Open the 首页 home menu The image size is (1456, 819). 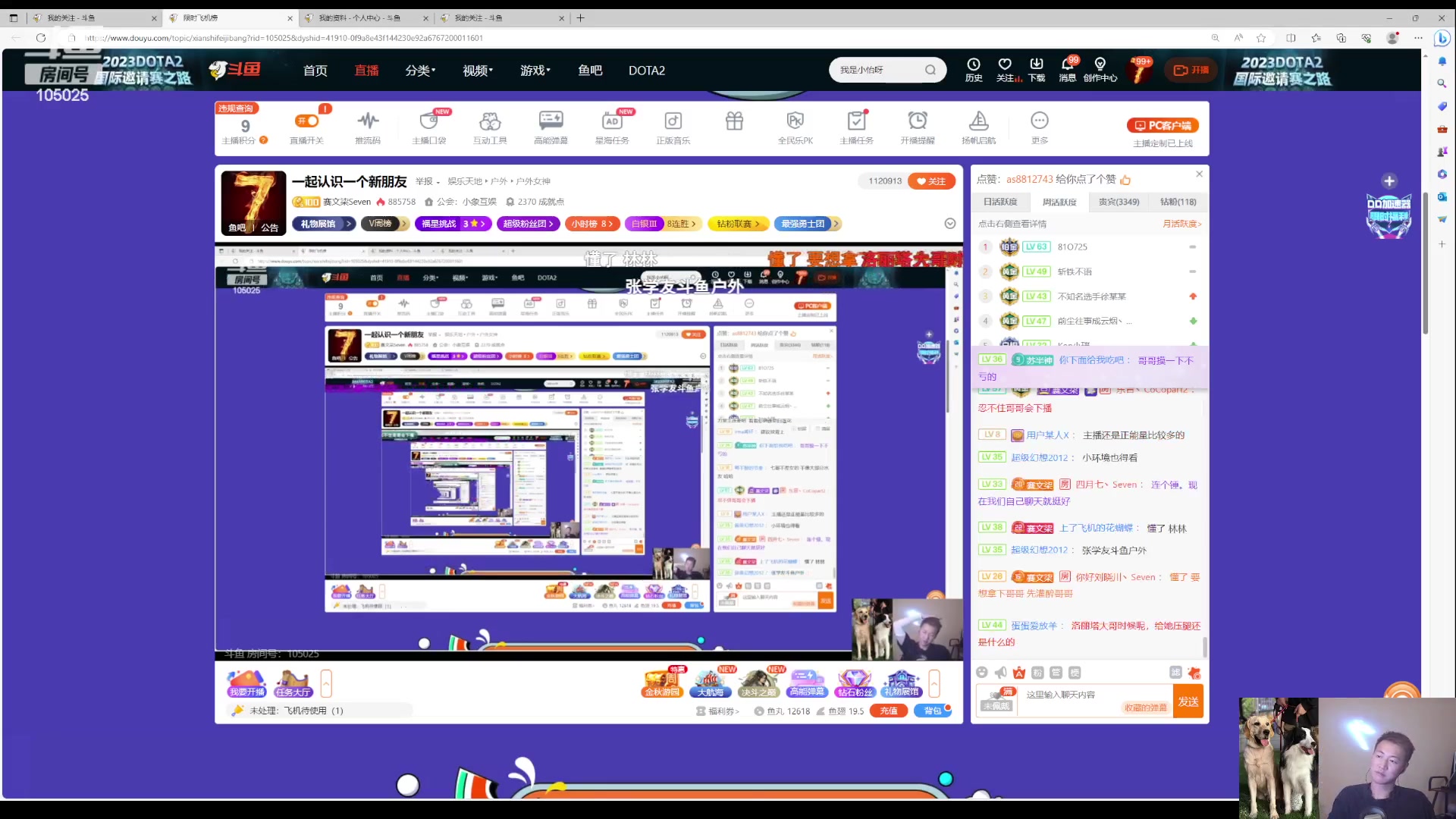[315, 71]
